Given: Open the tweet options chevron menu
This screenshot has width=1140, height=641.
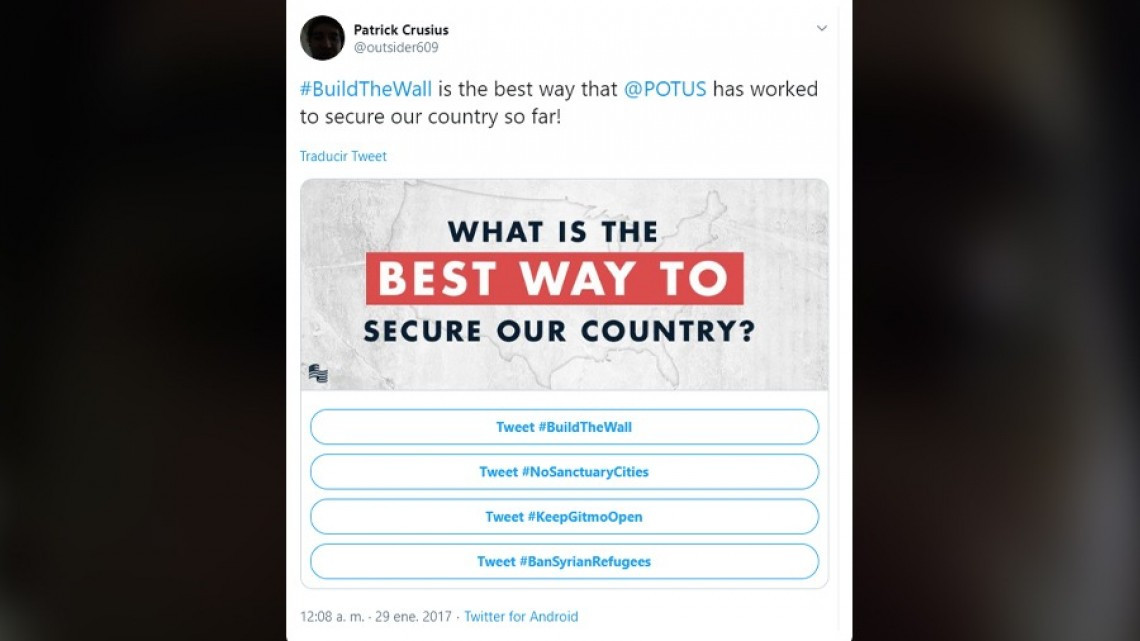Looking at the screenshot, I should 822,28.
